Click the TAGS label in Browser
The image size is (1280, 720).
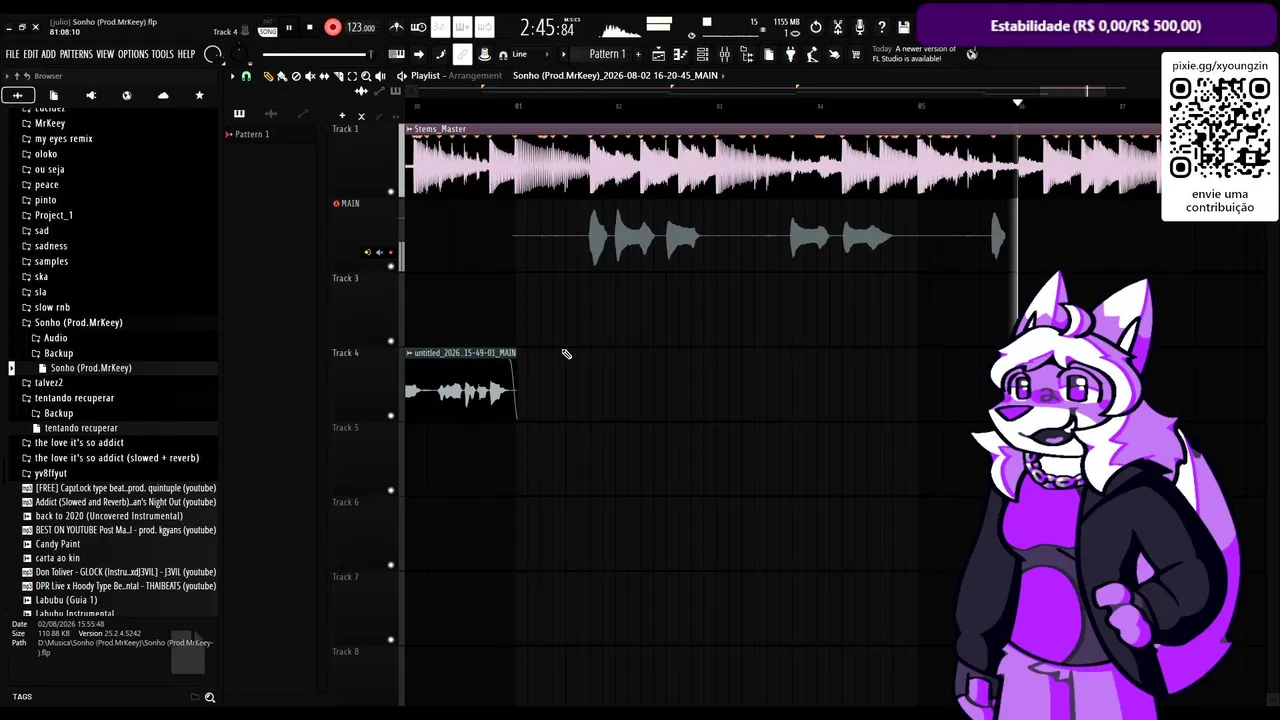pyautogui.click(x=22, y=697)
